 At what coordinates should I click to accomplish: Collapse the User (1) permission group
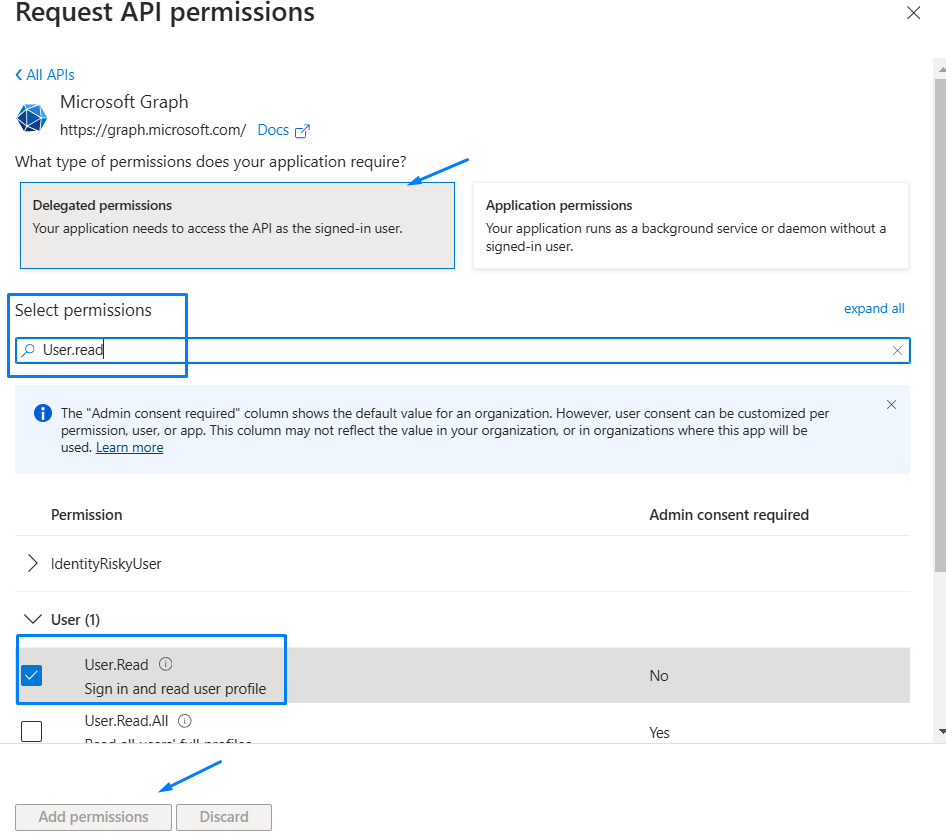(33, 619)
